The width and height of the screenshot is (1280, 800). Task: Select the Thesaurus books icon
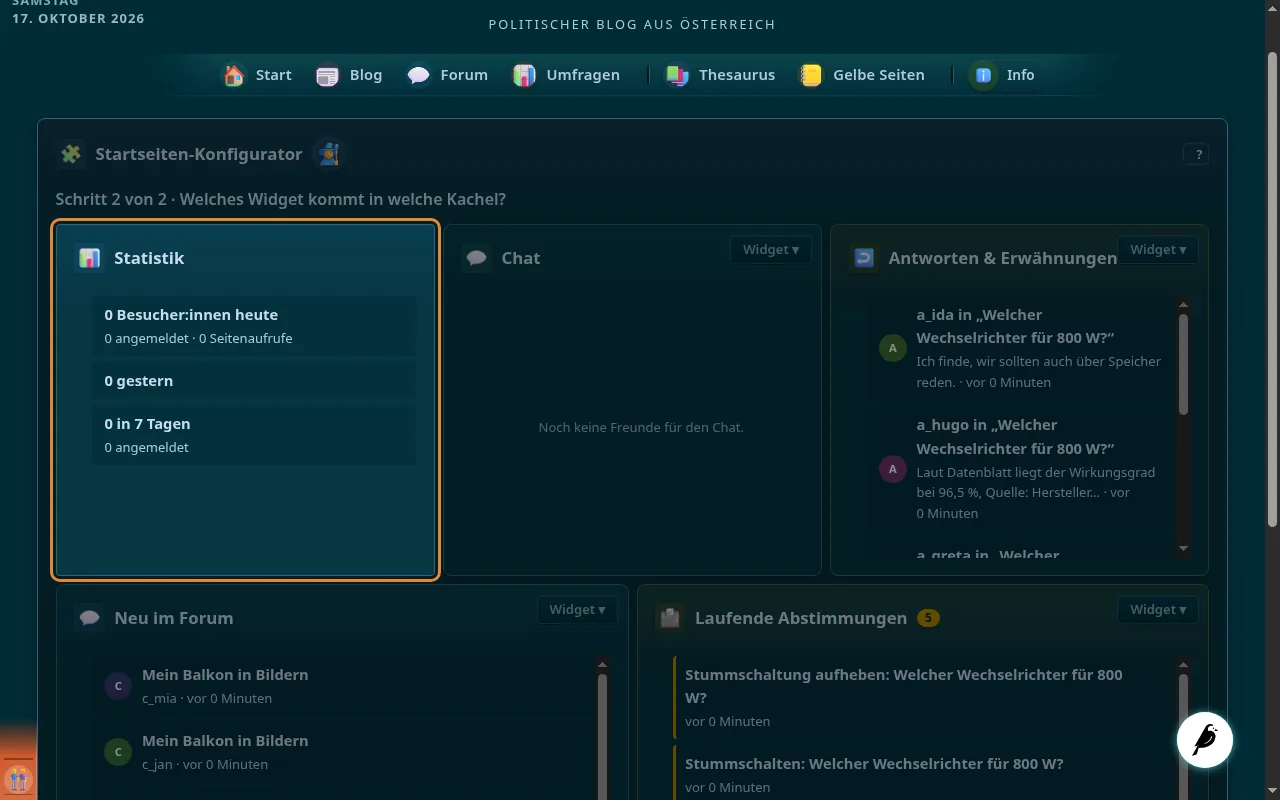click(x=678, y=75)
